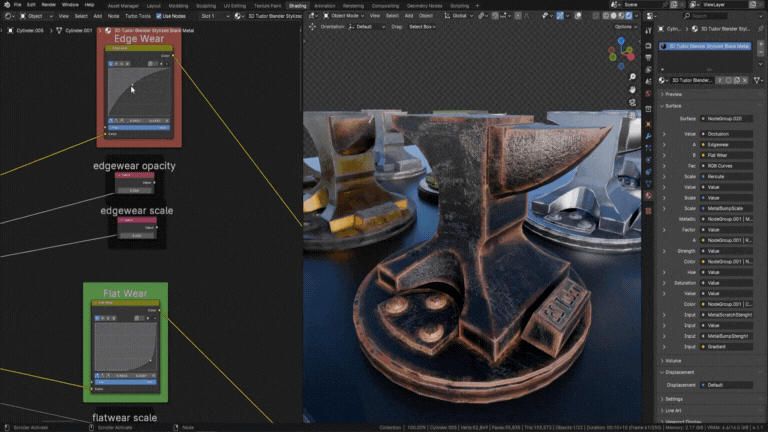
Task: Click Displacement Default link button
Action: tap(726, 385)
